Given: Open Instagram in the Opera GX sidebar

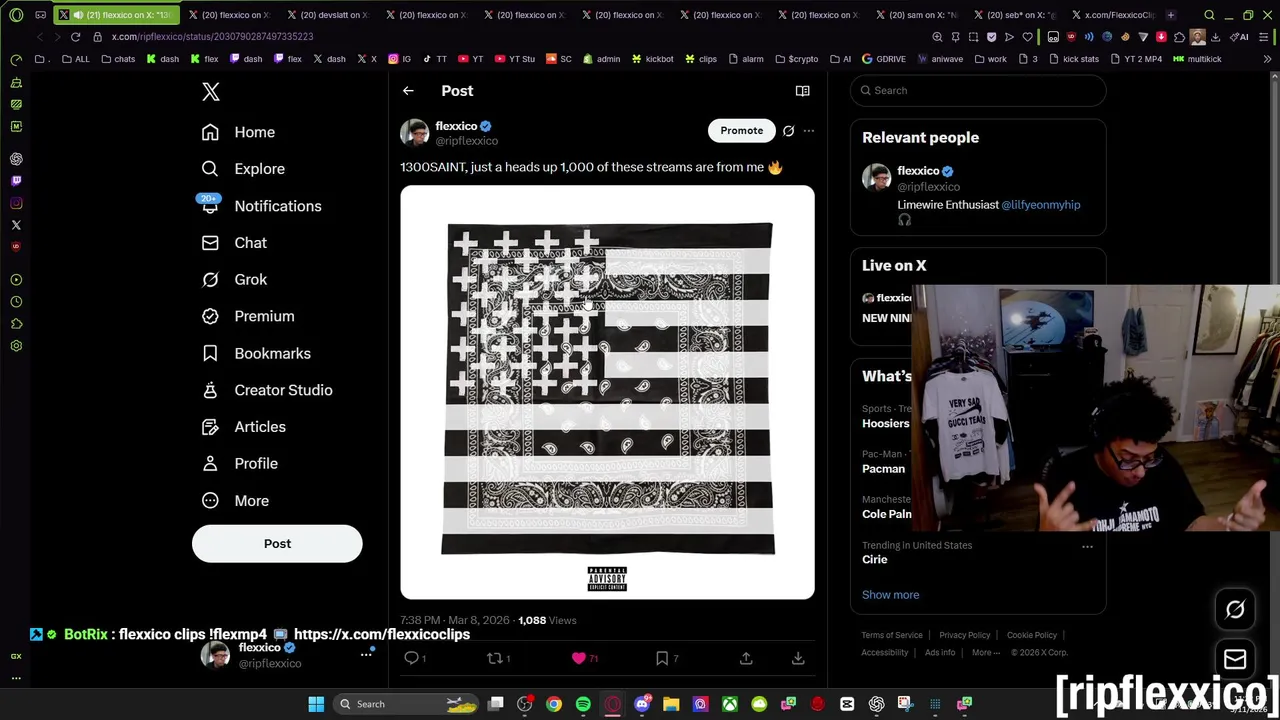Looking at the screenshot, I should 16,203.
